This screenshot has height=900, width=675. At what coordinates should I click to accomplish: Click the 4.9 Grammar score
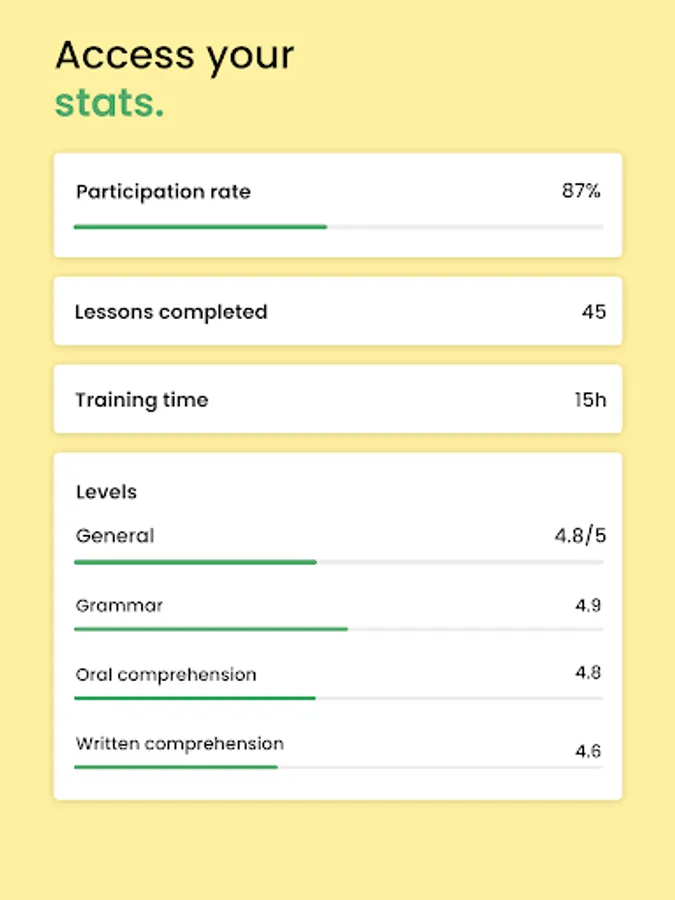tap(588, 605)
